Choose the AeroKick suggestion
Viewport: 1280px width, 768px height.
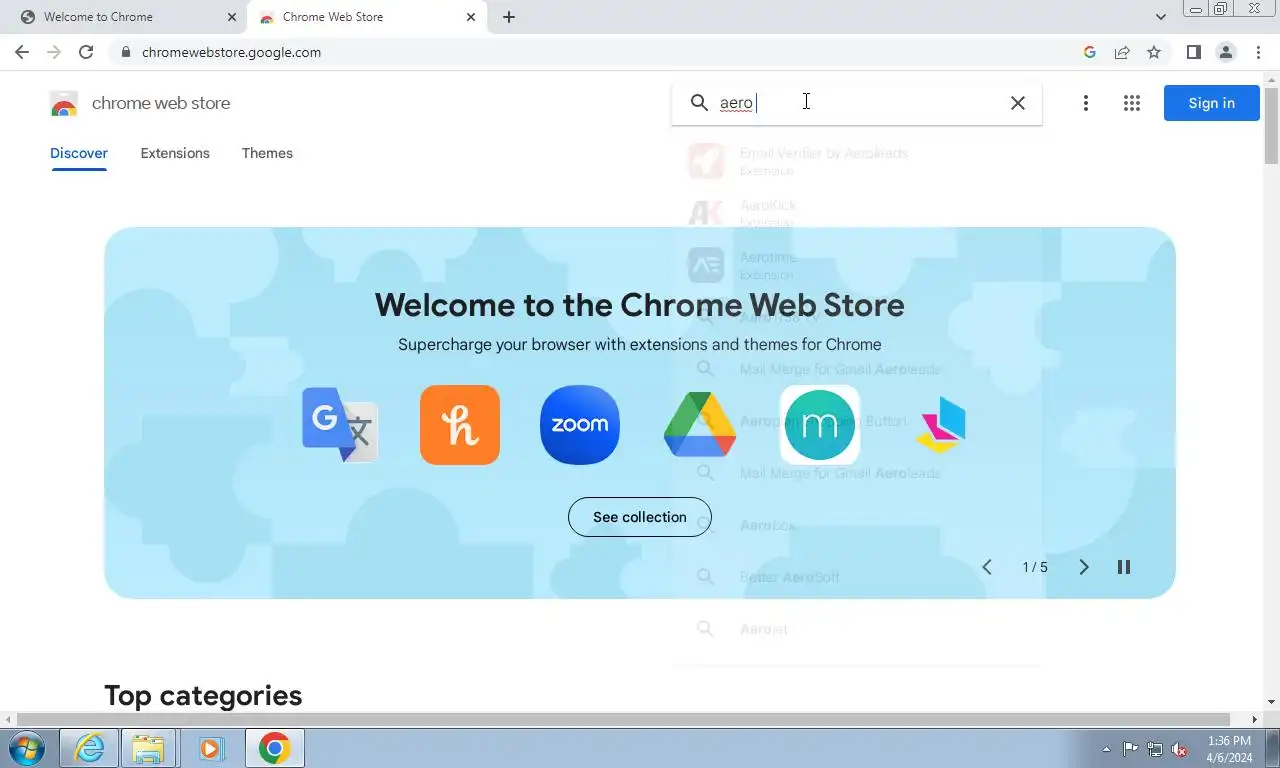click(x=857, y=213)
